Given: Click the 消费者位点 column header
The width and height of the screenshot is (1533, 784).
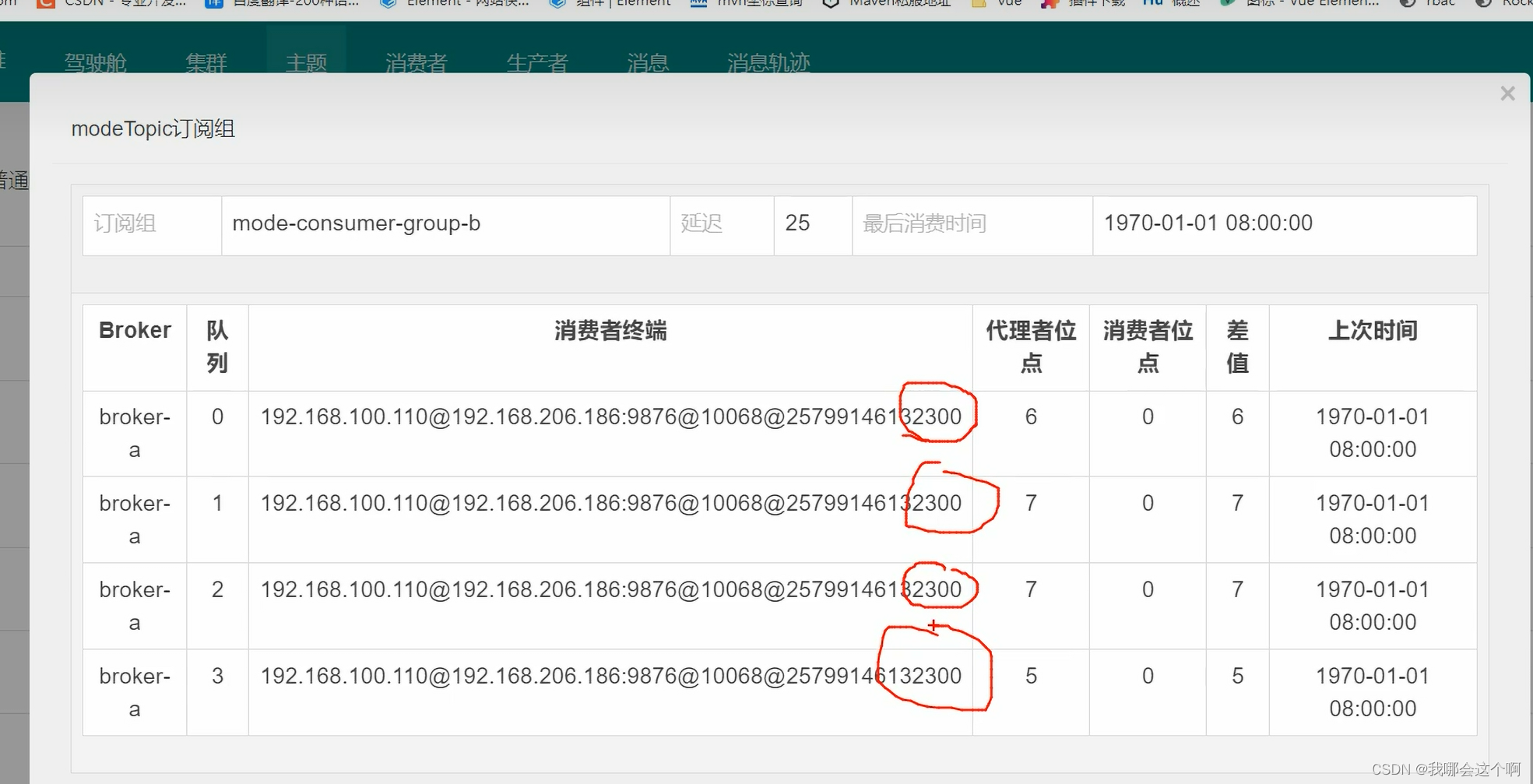Looking at the screenshot, I should 1148,346.
